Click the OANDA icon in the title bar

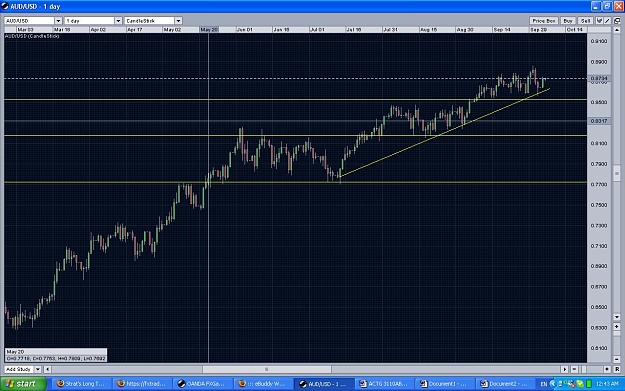[5, 6]
